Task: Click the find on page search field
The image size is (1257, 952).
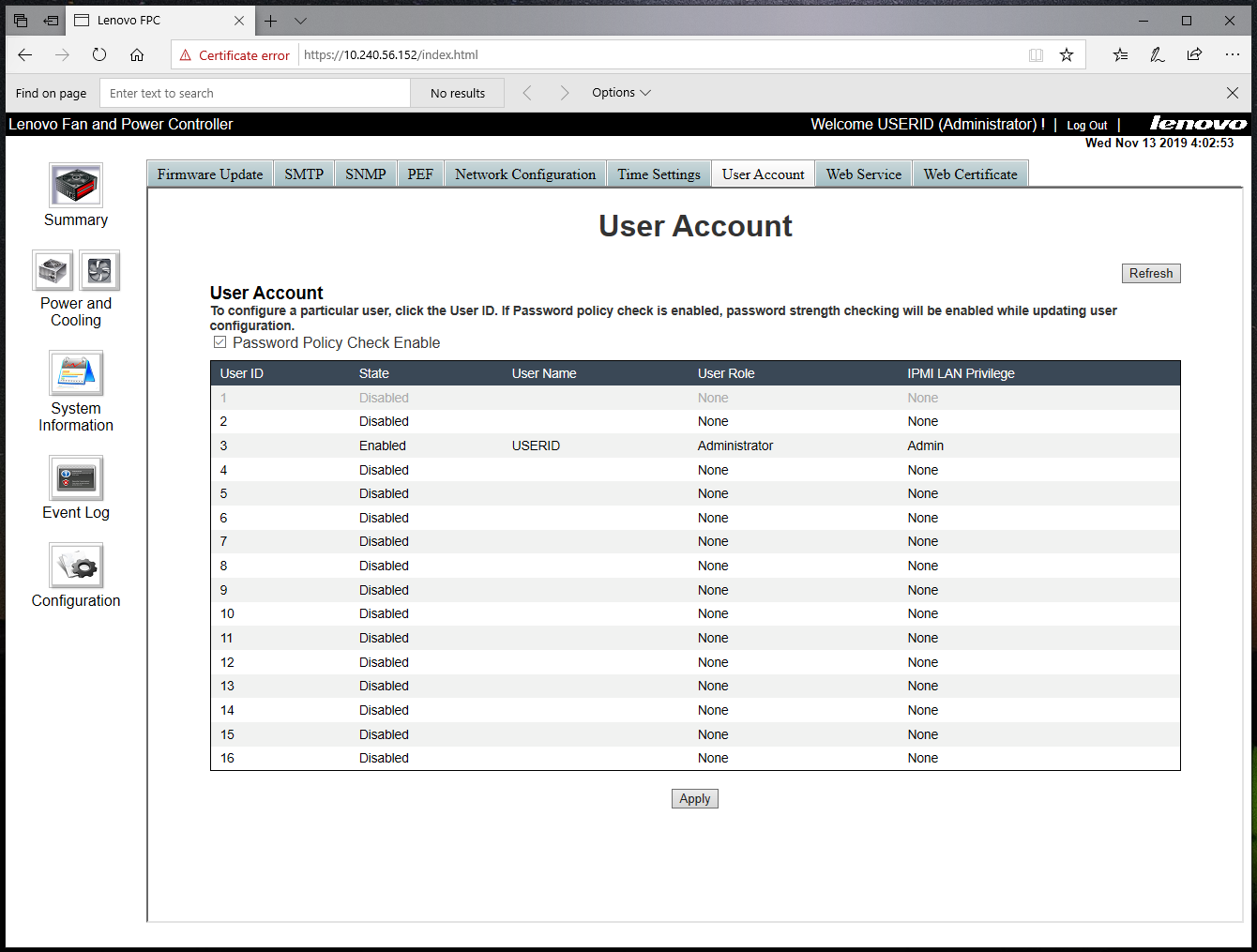Action: coord(255,93)
